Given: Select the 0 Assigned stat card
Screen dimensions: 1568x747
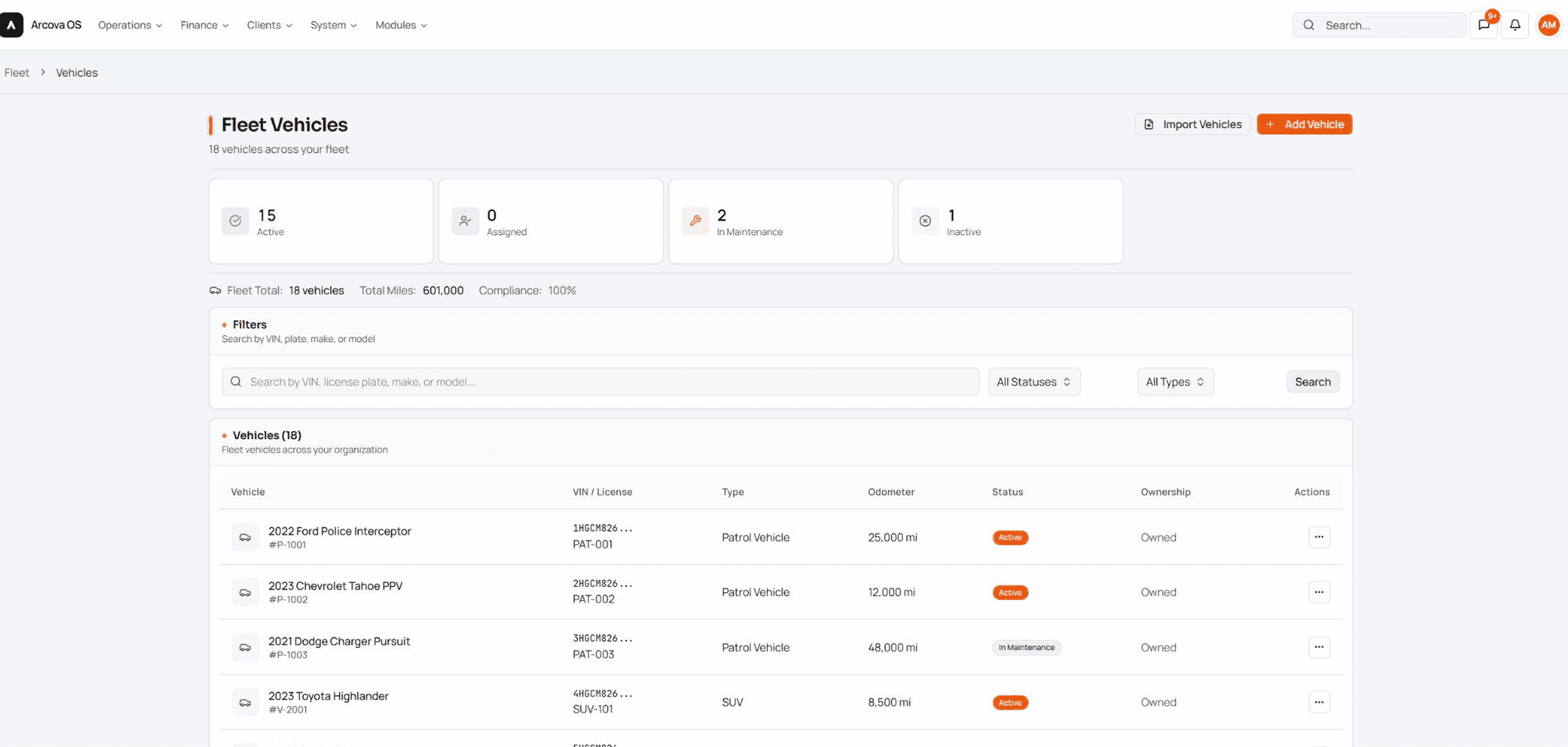Looking at the screenshot, I should click(x=551, y=221).
